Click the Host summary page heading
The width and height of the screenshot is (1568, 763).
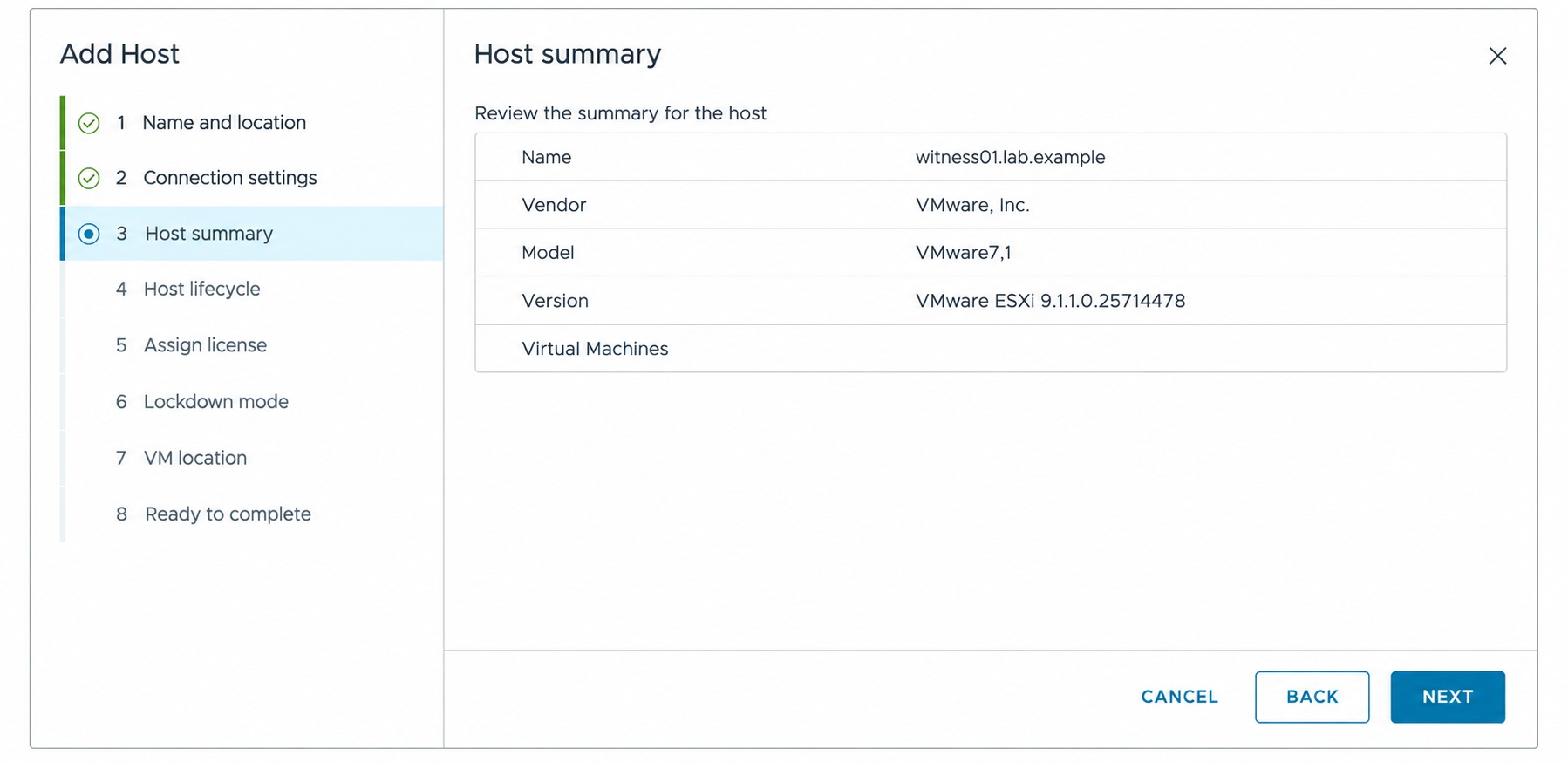point(568,54)
